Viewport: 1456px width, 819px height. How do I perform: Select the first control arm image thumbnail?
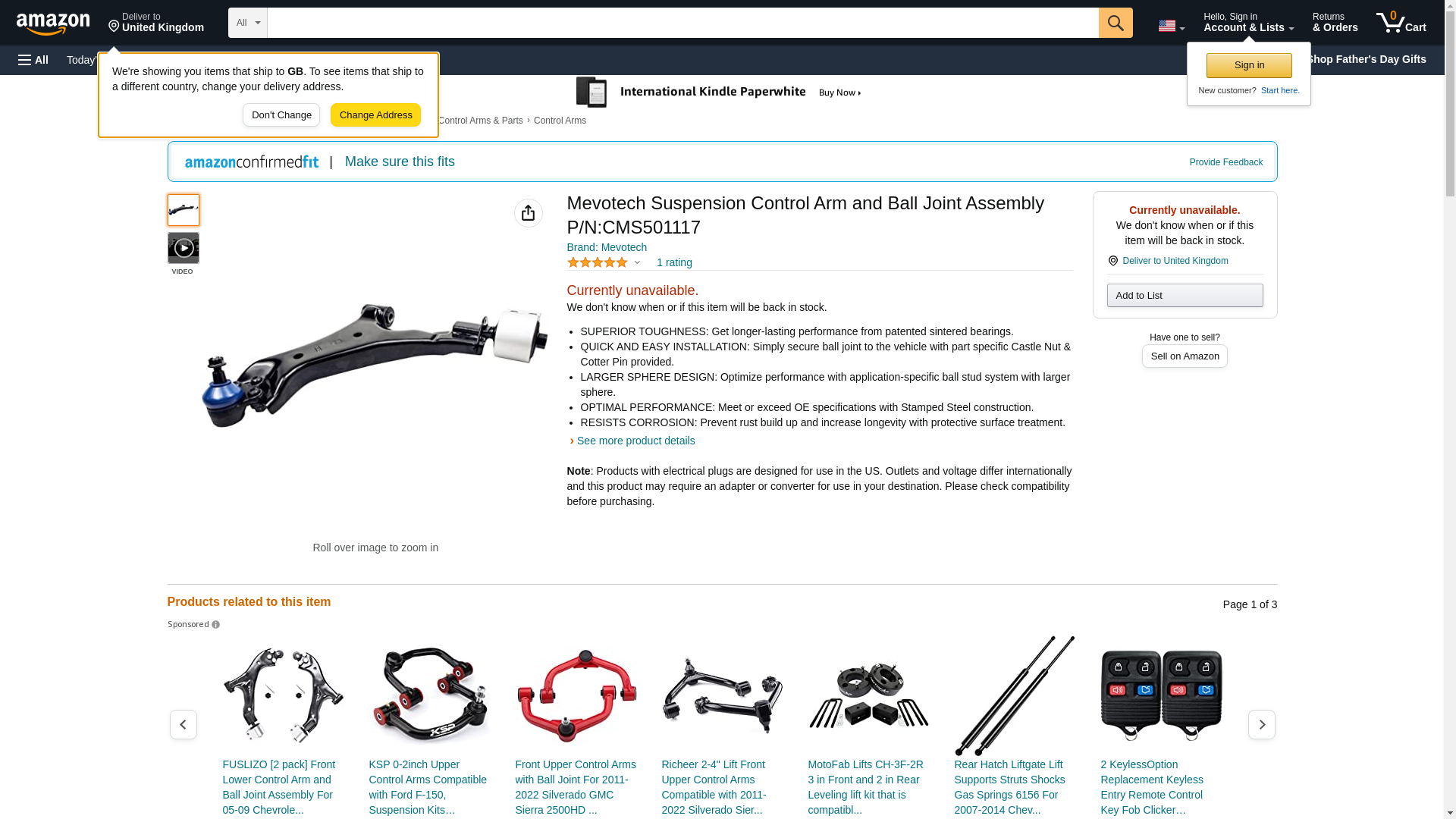(184, 210)
